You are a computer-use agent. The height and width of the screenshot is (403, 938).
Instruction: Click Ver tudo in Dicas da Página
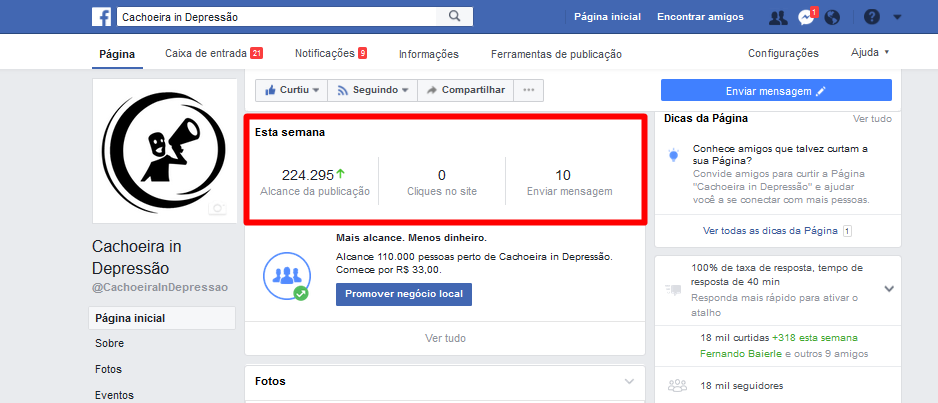(872, 118)
